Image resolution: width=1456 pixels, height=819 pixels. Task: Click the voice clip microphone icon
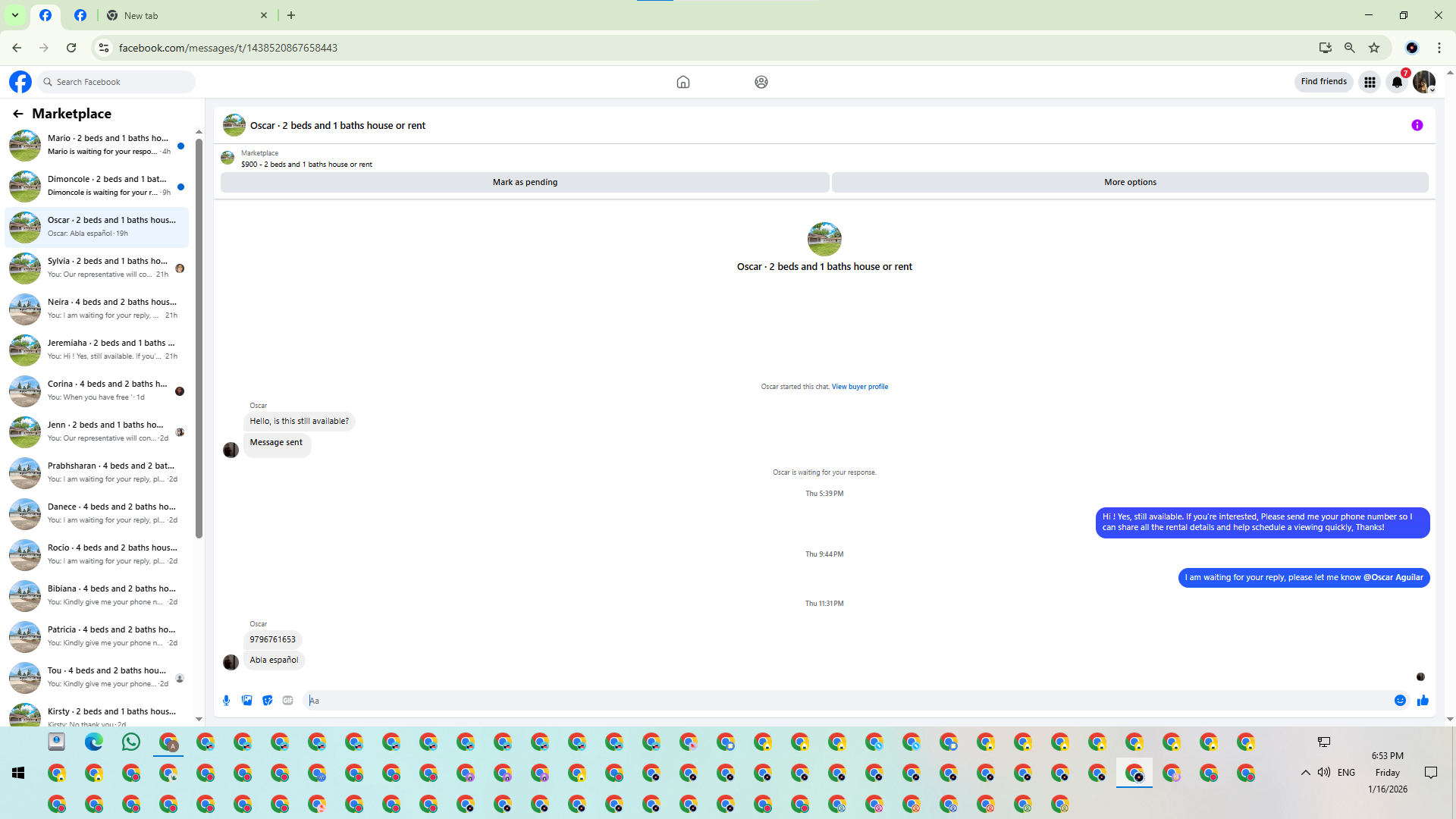(226, 701)
